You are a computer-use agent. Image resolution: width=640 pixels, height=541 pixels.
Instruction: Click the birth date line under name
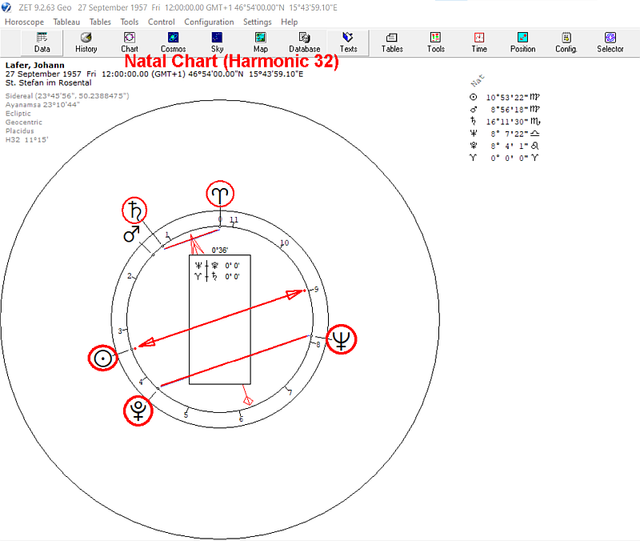pyautogui.click(x=154, y=74)
